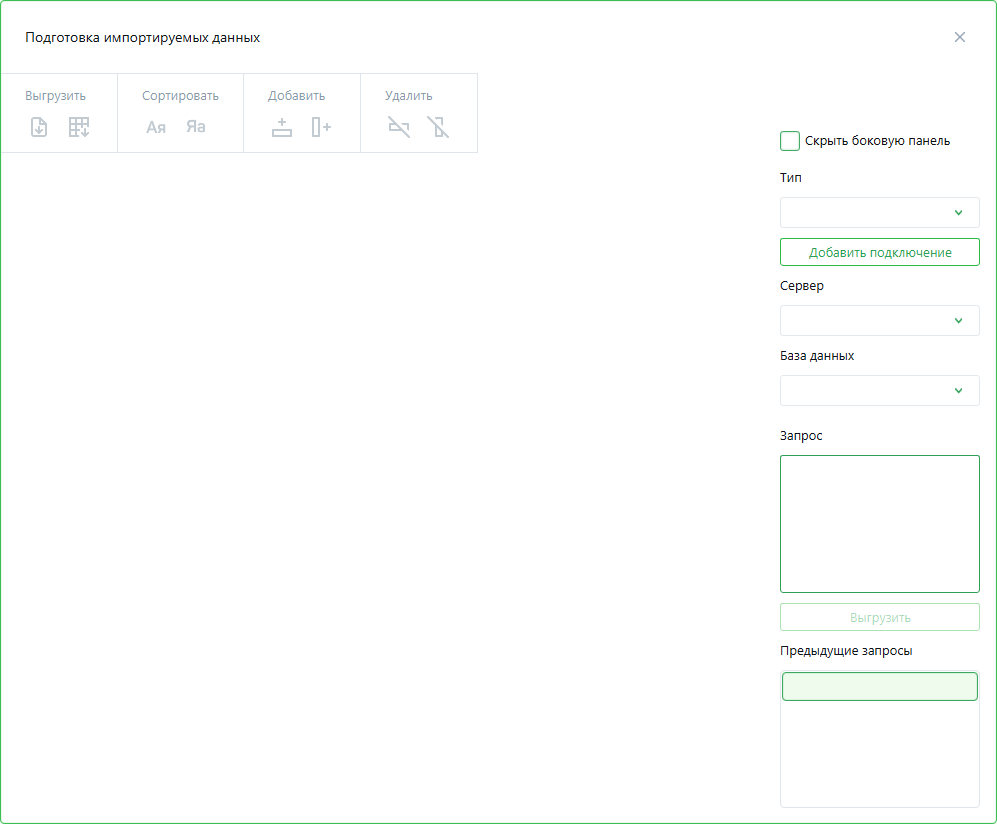This screenshot has height=824, width=997.
Task: Select the highlighted entry in Предыдущие запросы
Action: click(x=879, y=687)
